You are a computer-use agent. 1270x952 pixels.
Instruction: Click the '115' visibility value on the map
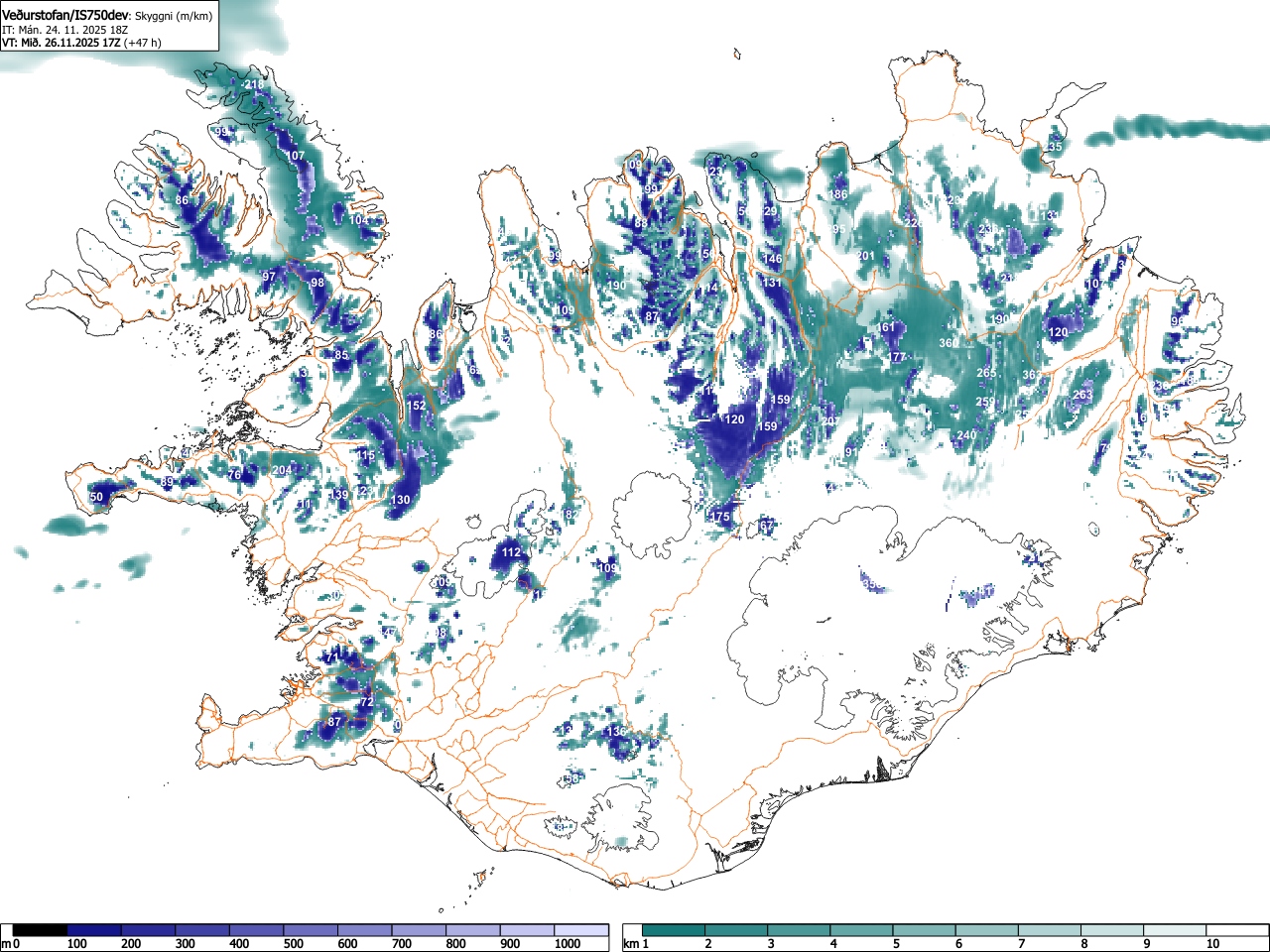coord(365,456)
